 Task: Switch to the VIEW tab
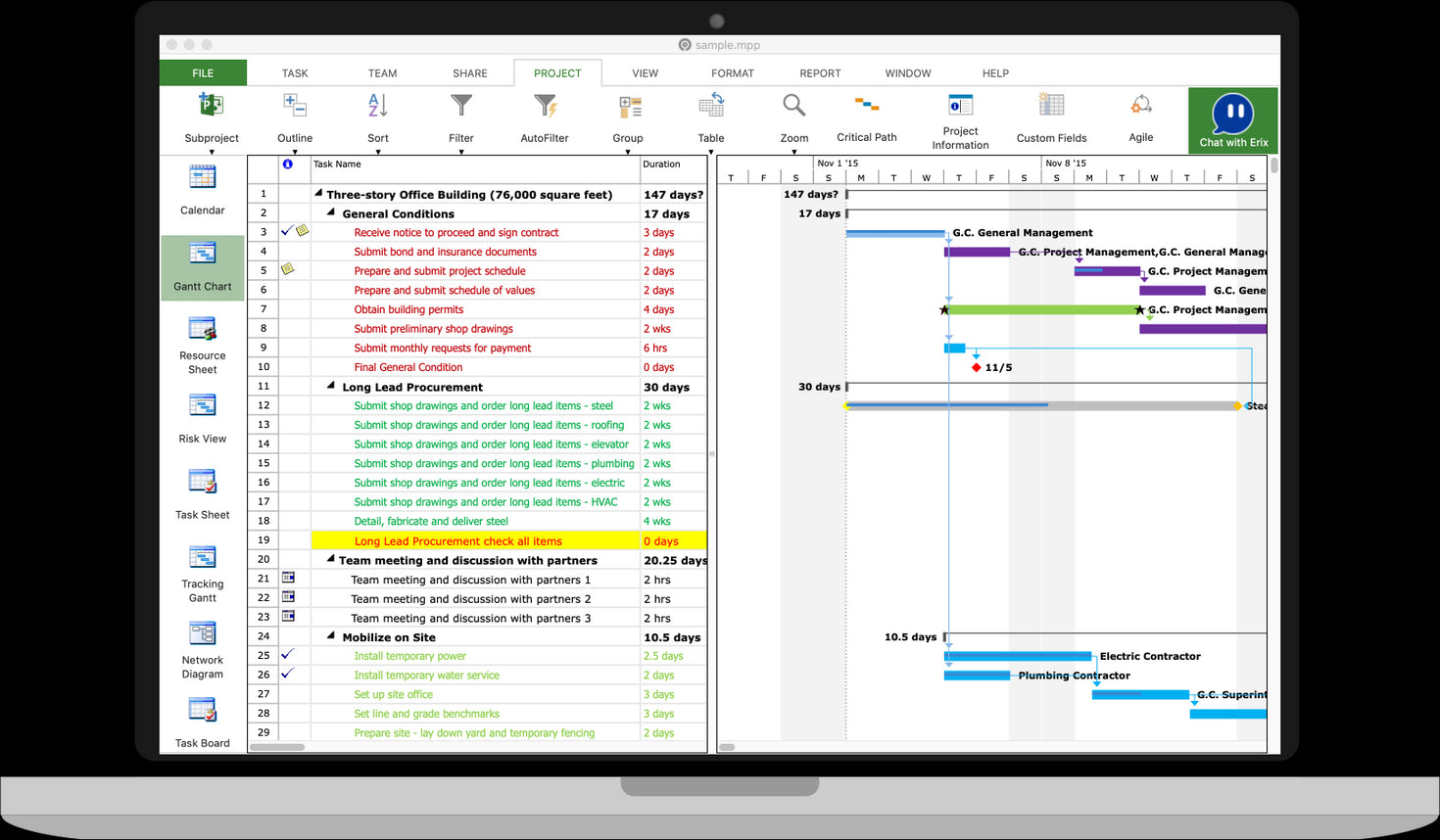click(645, 72)
